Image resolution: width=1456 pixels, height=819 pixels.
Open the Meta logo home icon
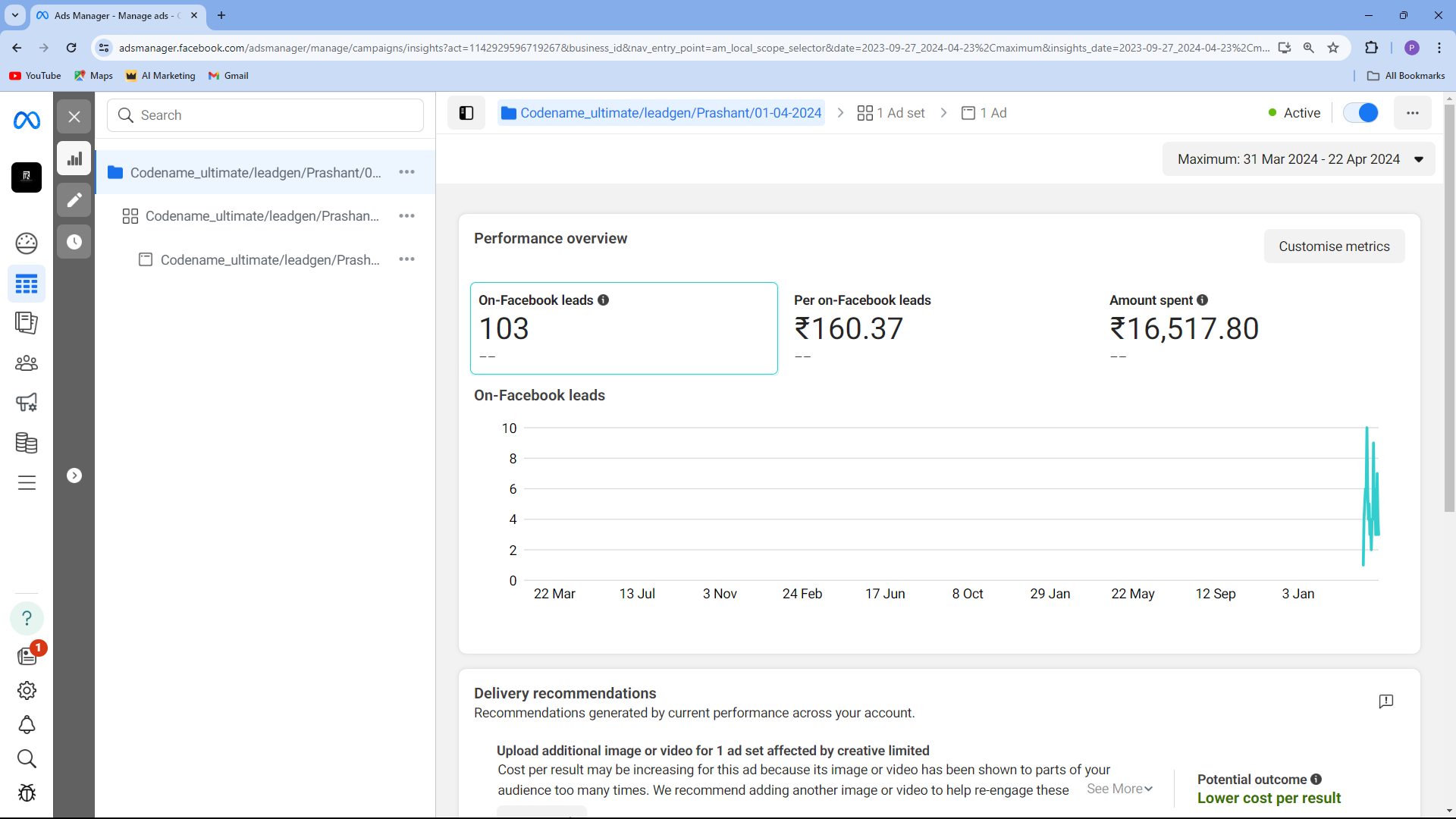tap(27, 120)
